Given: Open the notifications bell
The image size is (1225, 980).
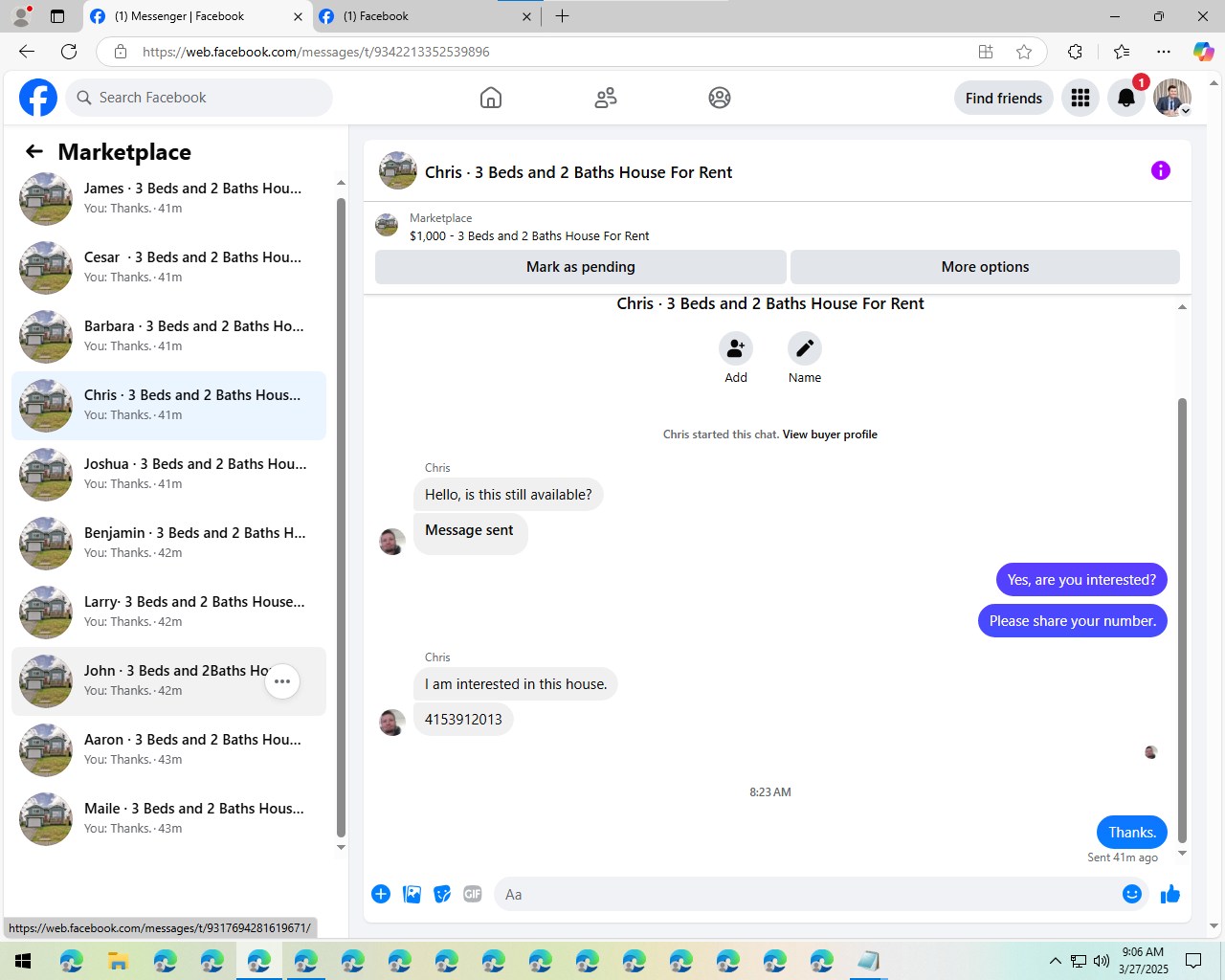Looking at the screenshot, I should pyautogui.click(x=1126, y=98).
